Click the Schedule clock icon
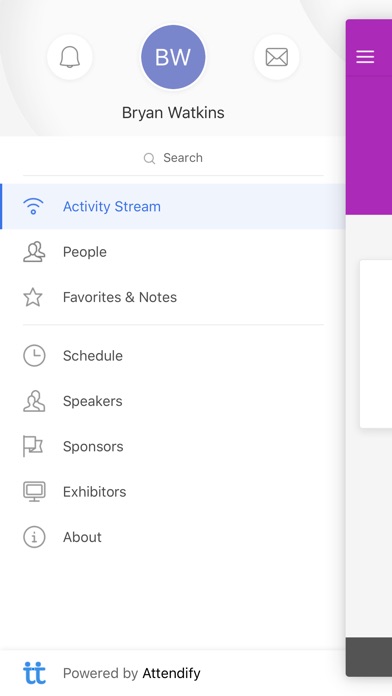Screen dimensions: 392x696 click(34, 356)
